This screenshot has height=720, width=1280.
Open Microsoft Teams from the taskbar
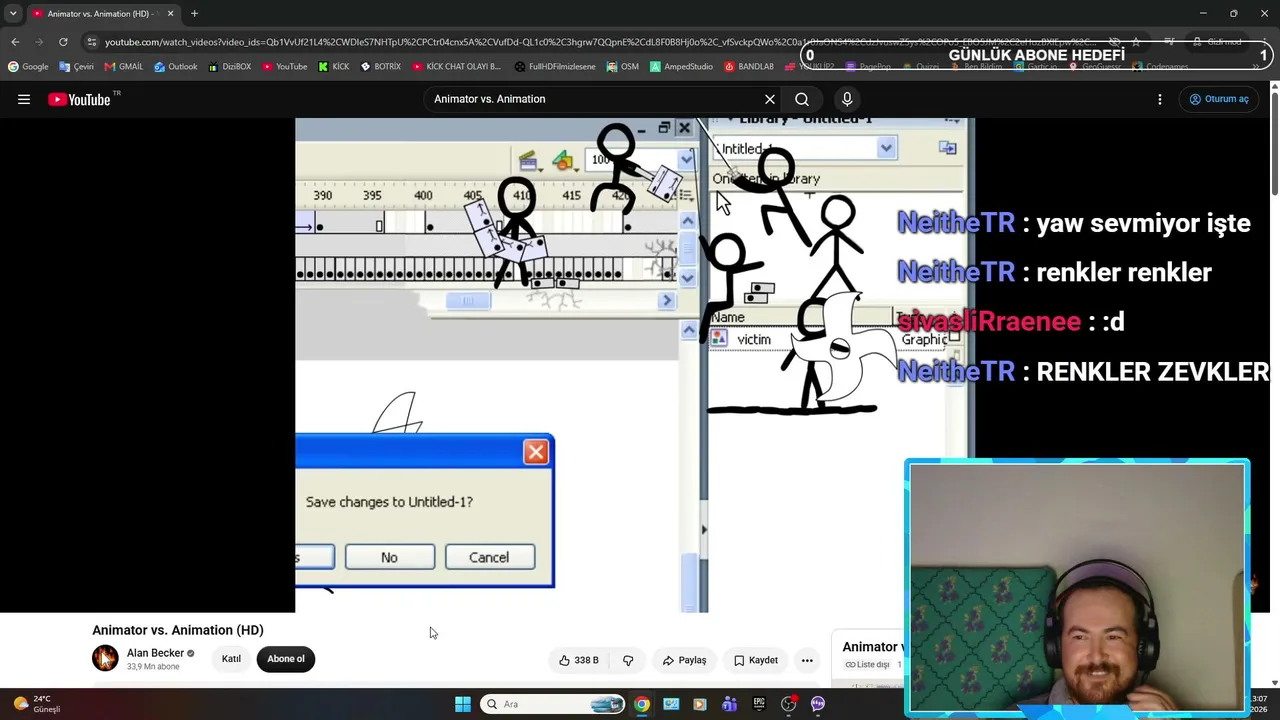729,704
